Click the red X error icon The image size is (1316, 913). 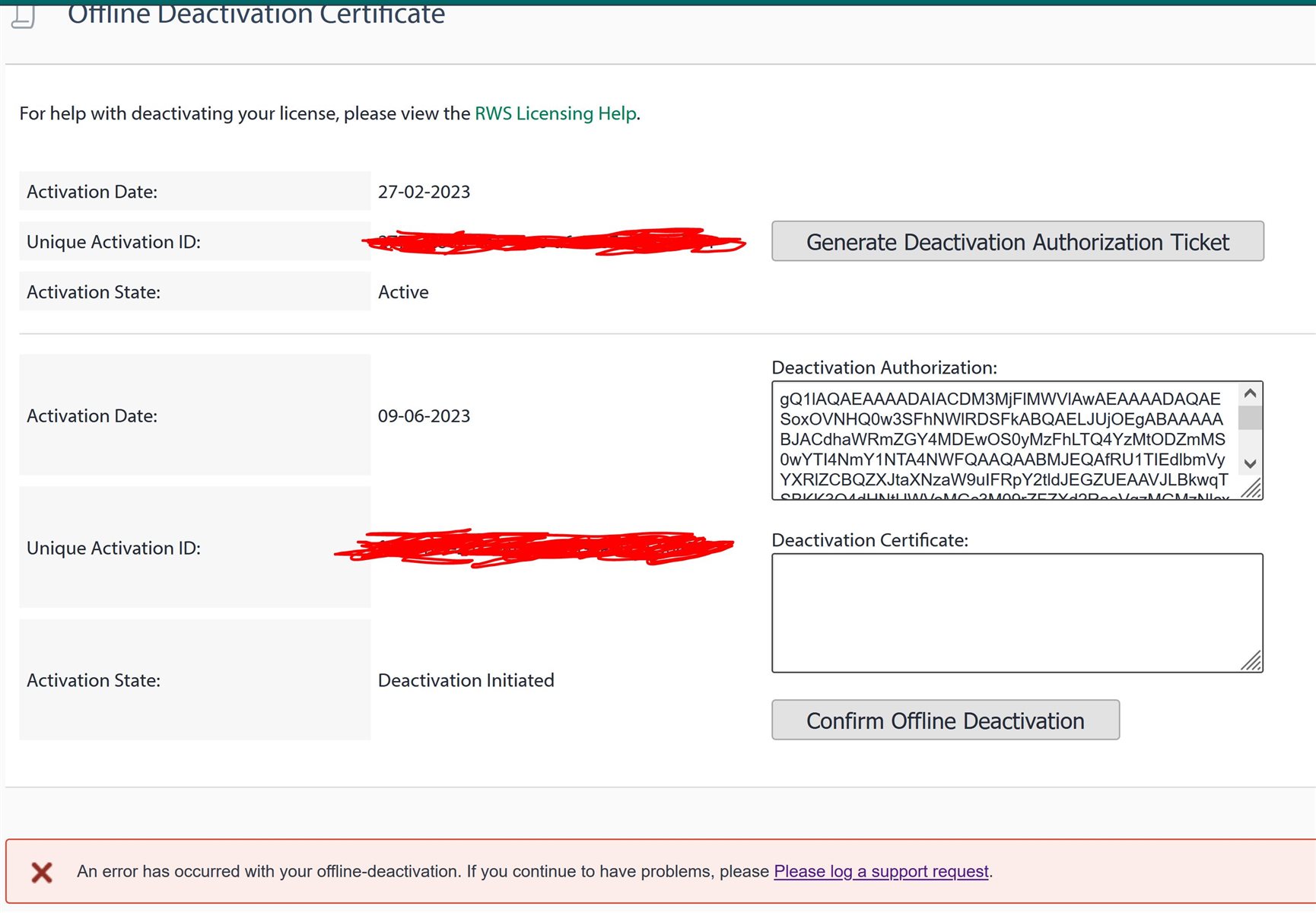(42, 872)
